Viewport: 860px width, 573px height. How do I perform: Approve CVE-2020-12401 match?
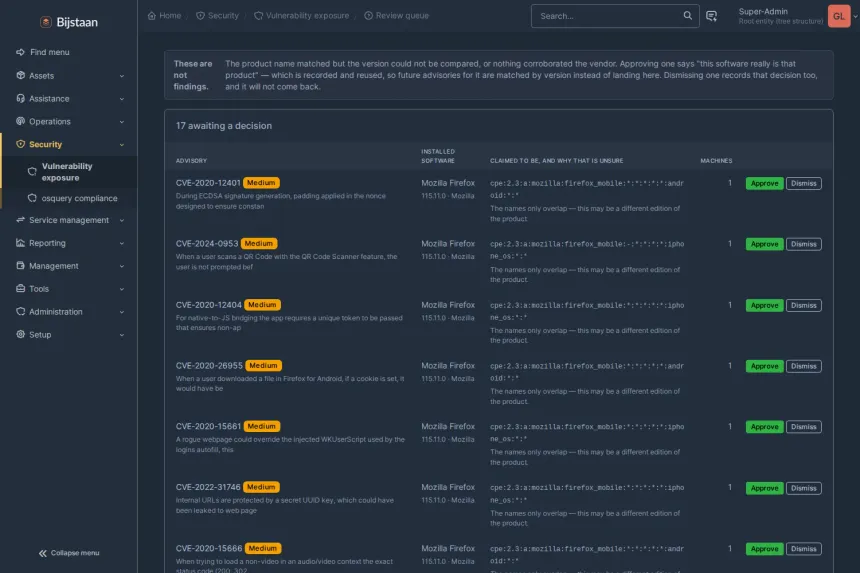(x=765, y=183)
